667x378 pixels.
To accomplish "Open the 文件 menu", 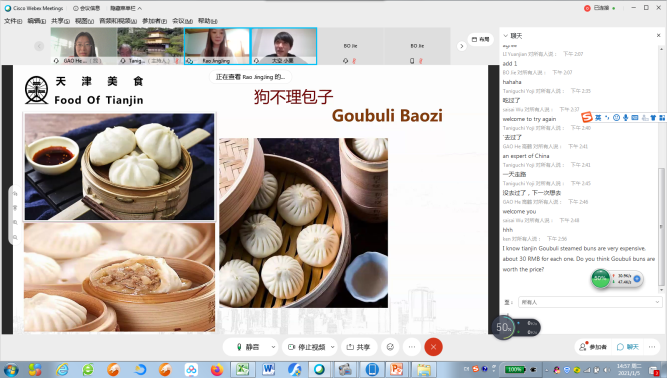I will tap(13, 21).
